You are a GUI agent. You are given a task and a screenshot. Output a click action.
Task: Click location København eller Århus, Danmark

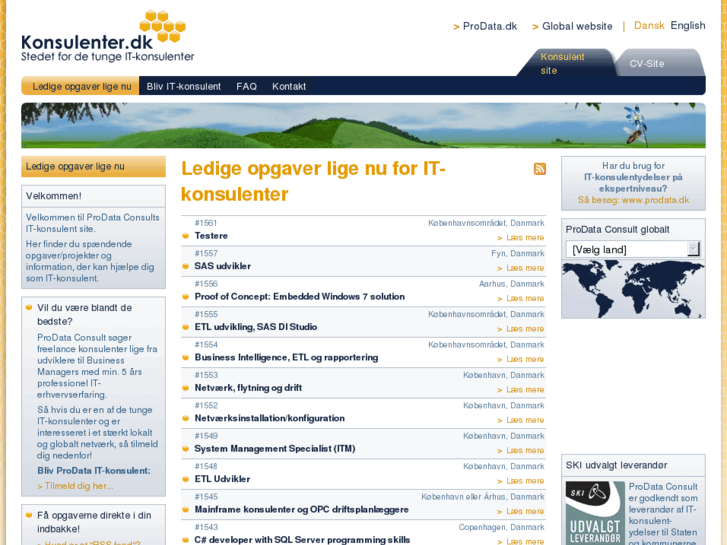tap(483, 497)
